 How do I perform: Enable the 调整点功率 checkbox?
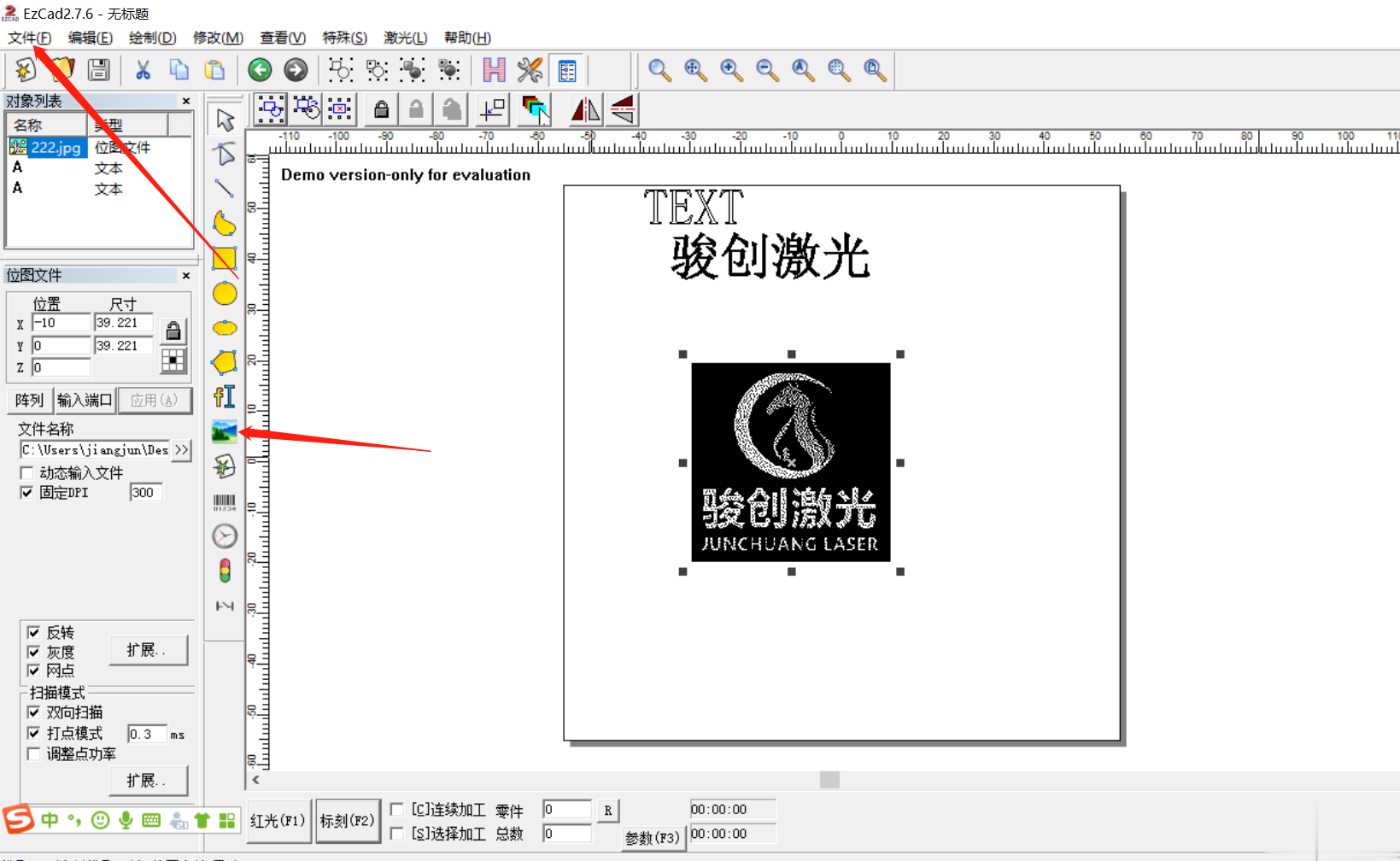[x=33, y=754]
